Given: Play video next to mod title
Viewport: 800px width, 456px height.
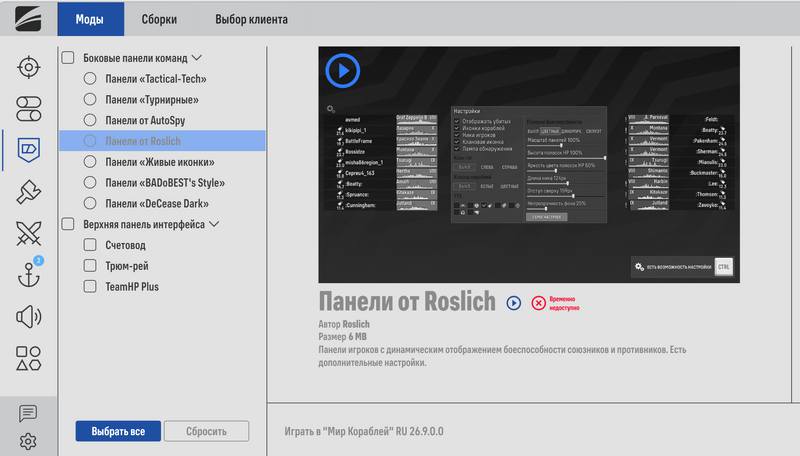Looking at the screenshot, I should click(514, 303).
